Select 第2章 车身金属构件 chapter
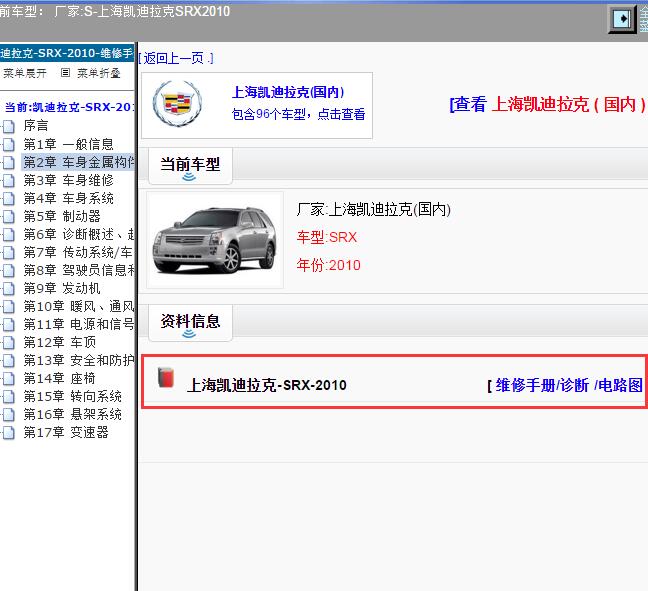 pos(79,162)
